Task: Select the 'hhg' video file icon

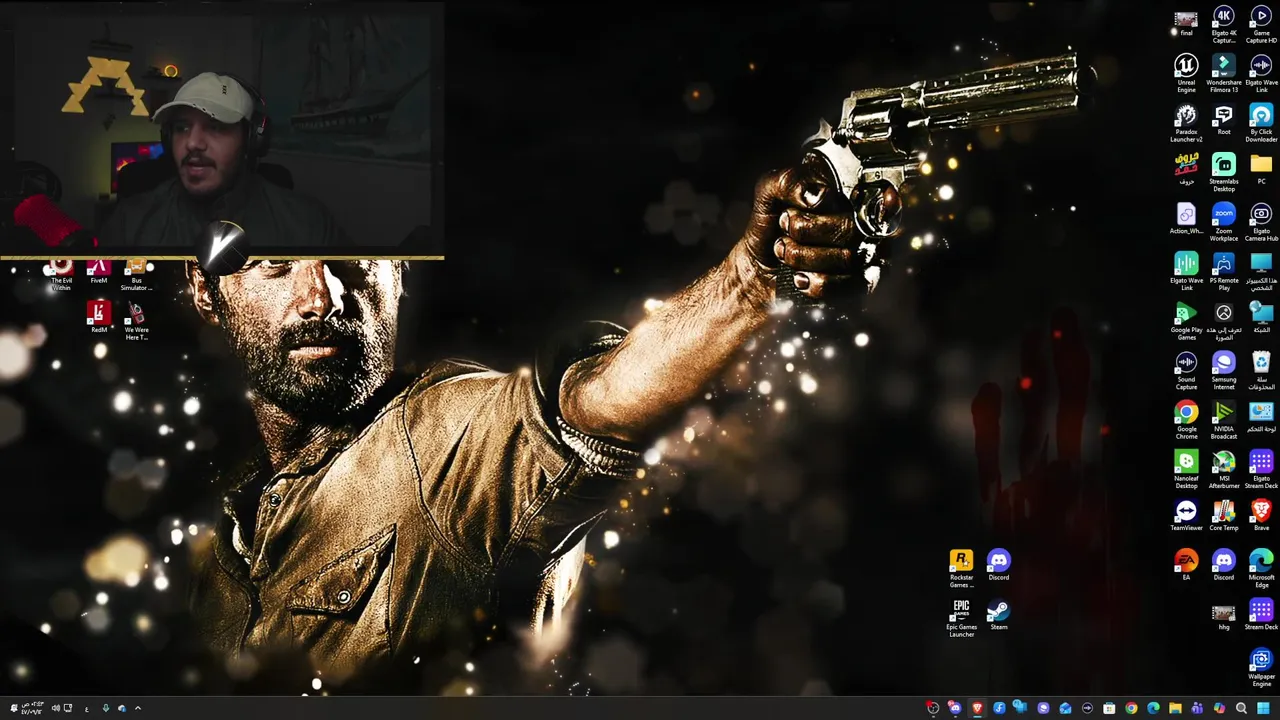Action: click(x=1223, y=616)
